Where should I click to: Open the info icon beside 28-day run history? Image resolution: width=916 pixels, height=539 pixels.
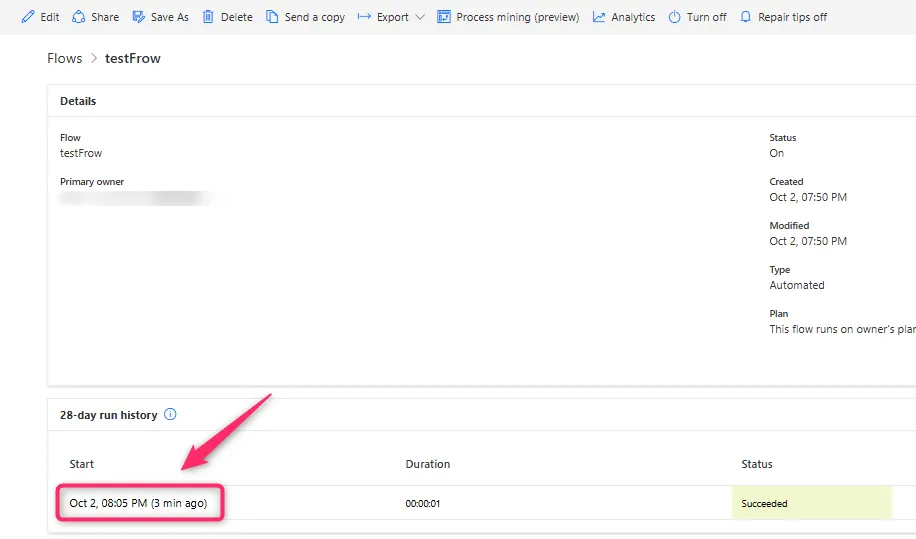pos(170,415)
